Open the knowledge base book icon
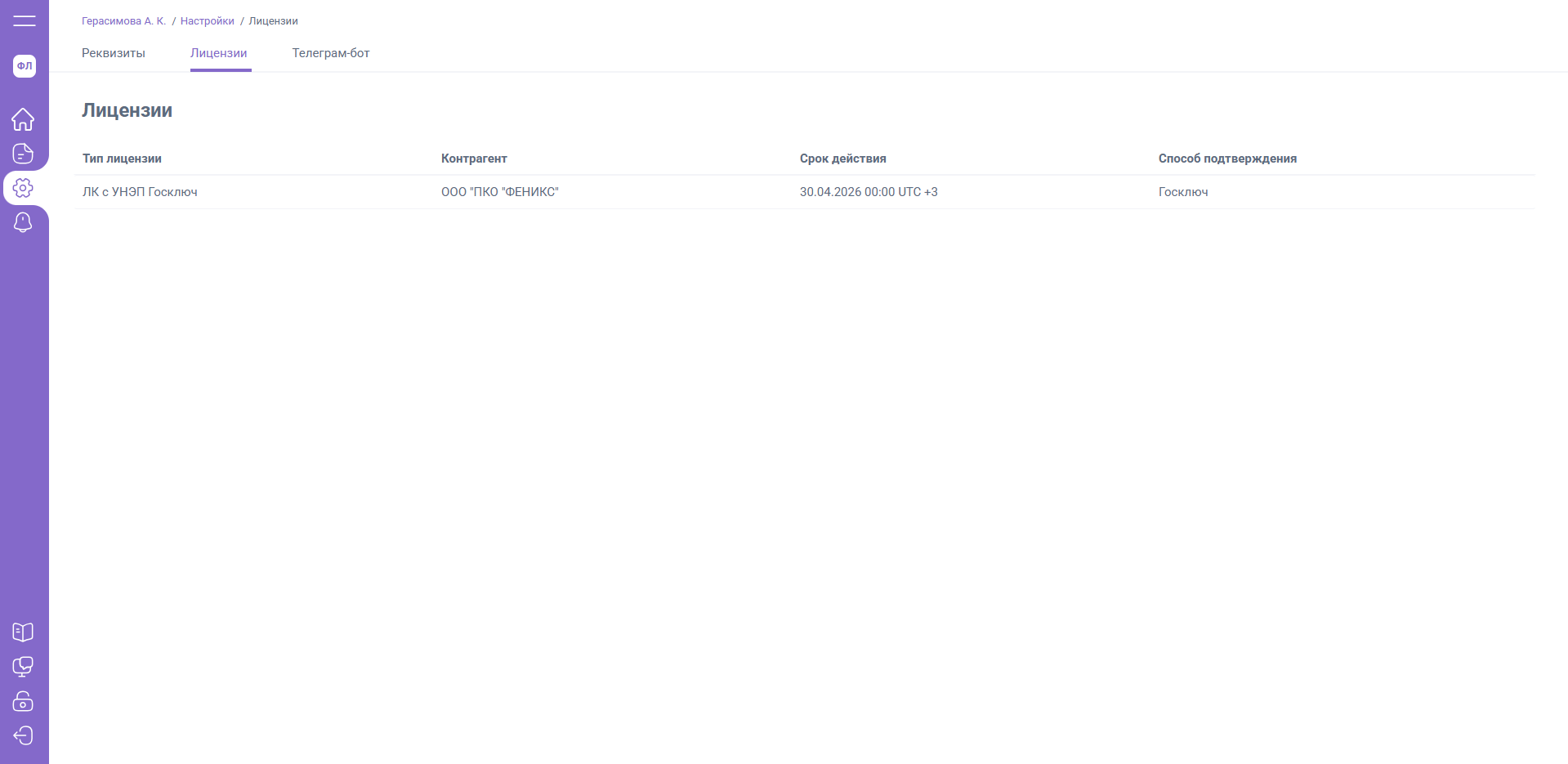This screenshot has height=764, width=1568. [23, 632]
